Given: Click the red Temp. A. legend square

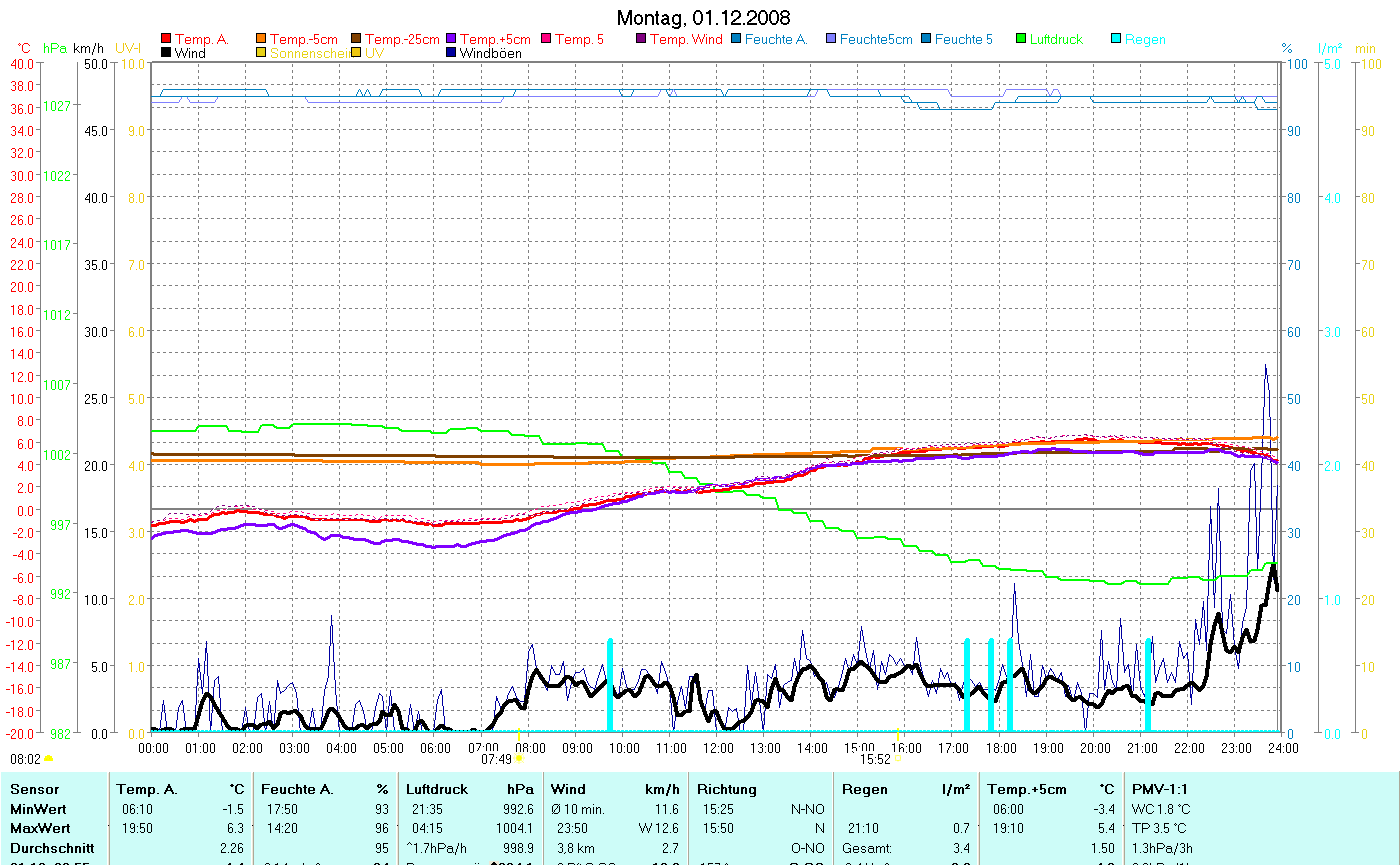Looking at the screenshot, I should [x=166, y=40].
